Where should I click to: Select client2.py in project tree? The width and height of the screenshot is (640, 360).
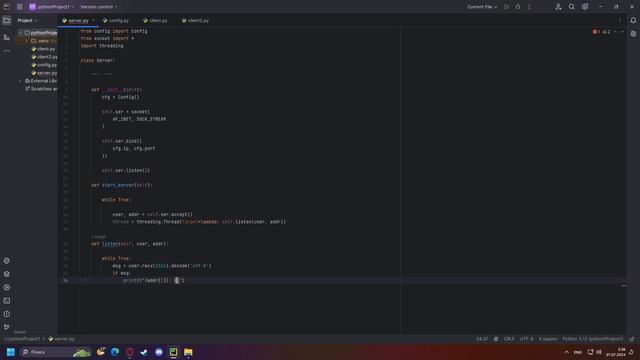(44, 57)
